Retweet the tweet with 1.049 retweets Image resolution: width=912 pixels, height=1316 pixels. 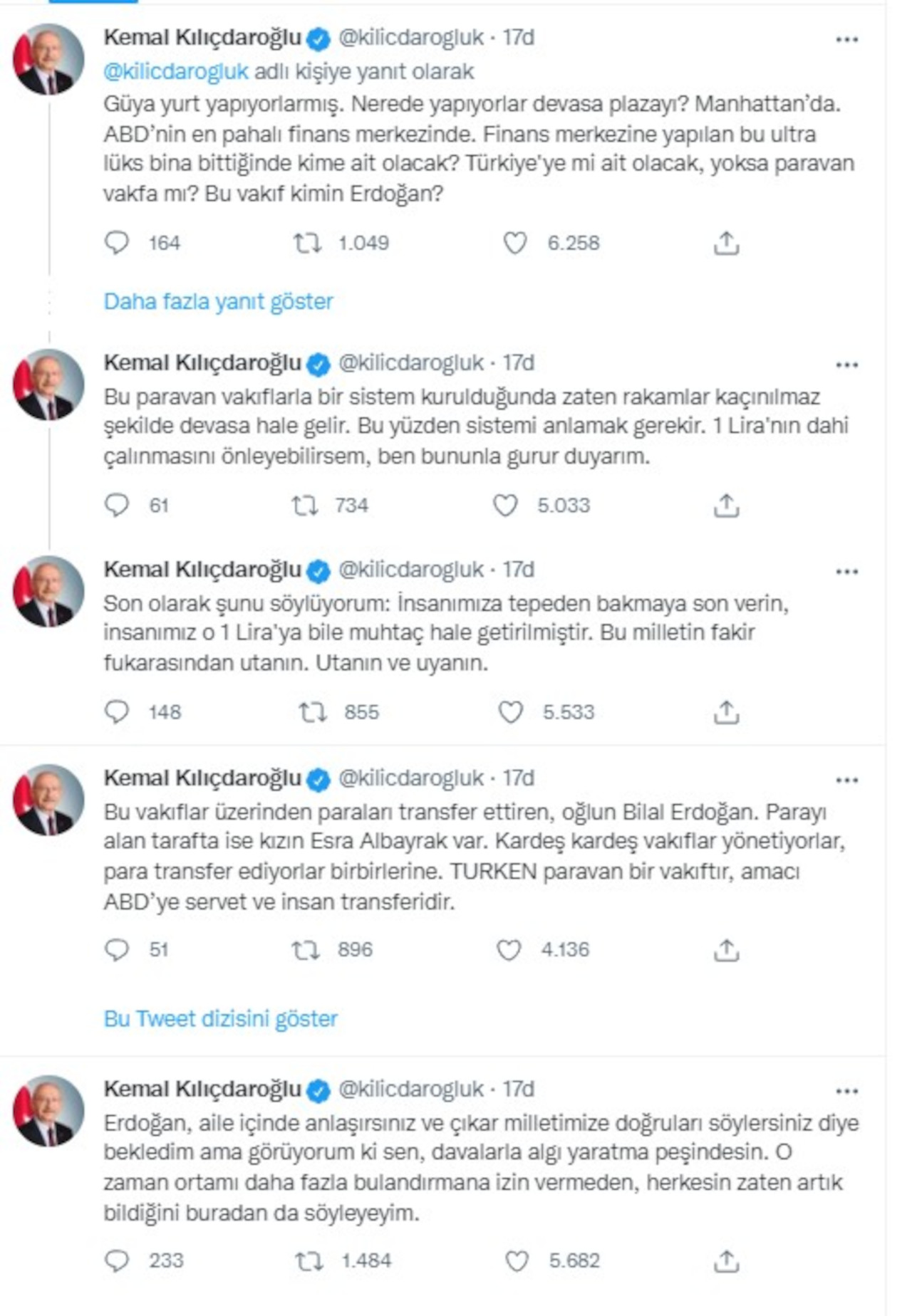(307, 243)
